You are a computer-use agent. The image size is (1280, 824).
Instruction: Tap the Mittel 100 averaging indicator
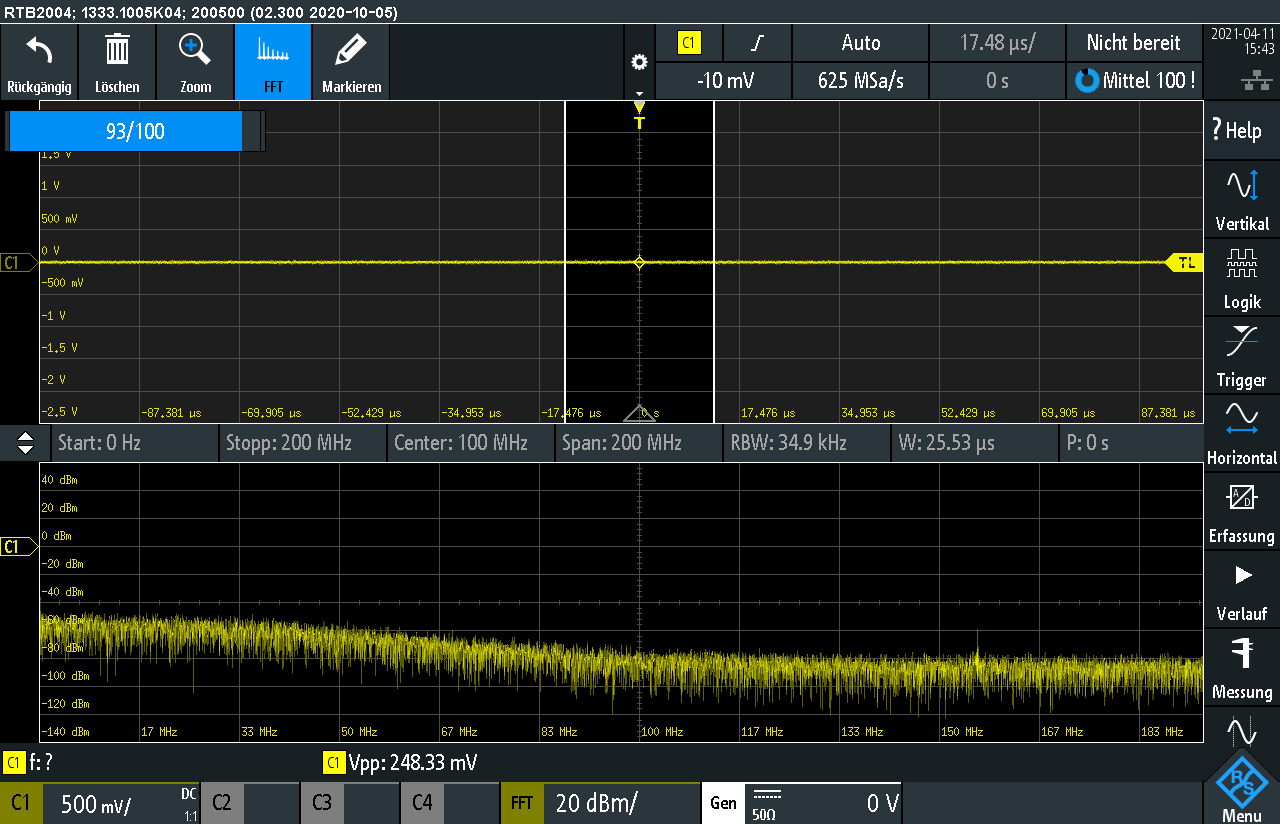(x=1133, y=81)
